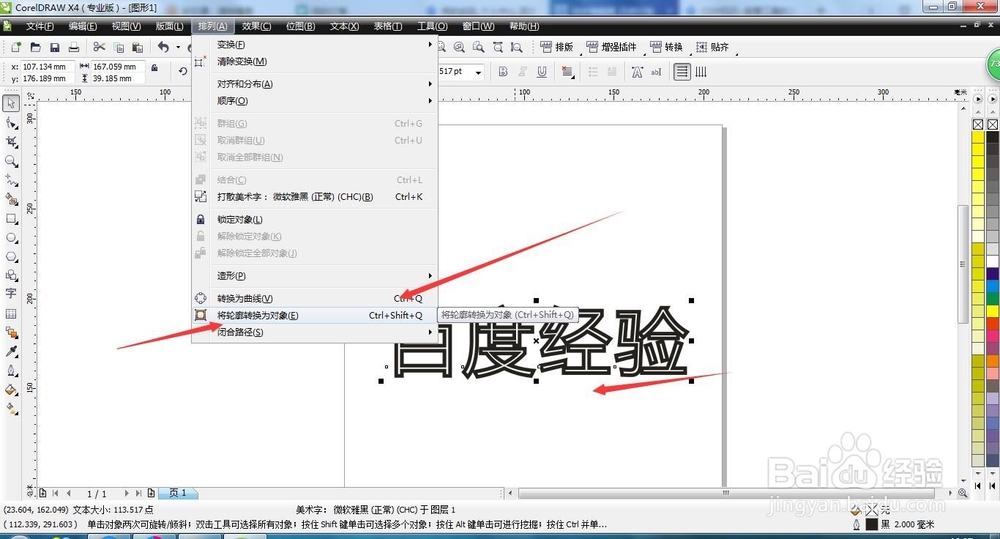Select the Interactive blend tool
Image resolution: width=1000 pixels, height=539 pixels.
pos(11,332)
